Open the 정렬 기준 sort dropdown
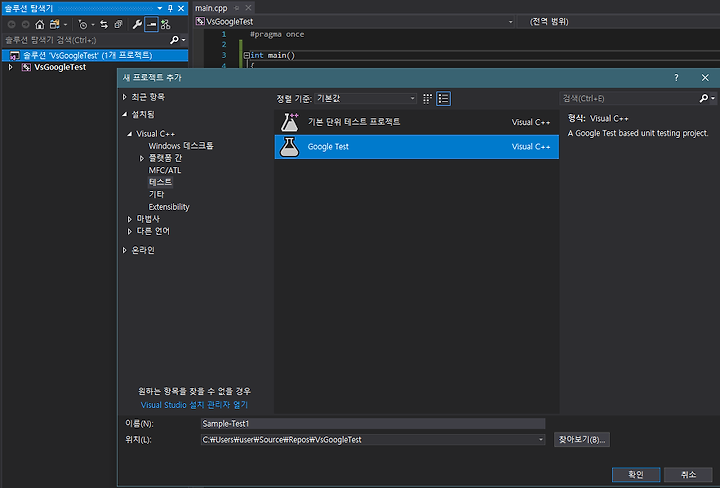 pos(366,98)
